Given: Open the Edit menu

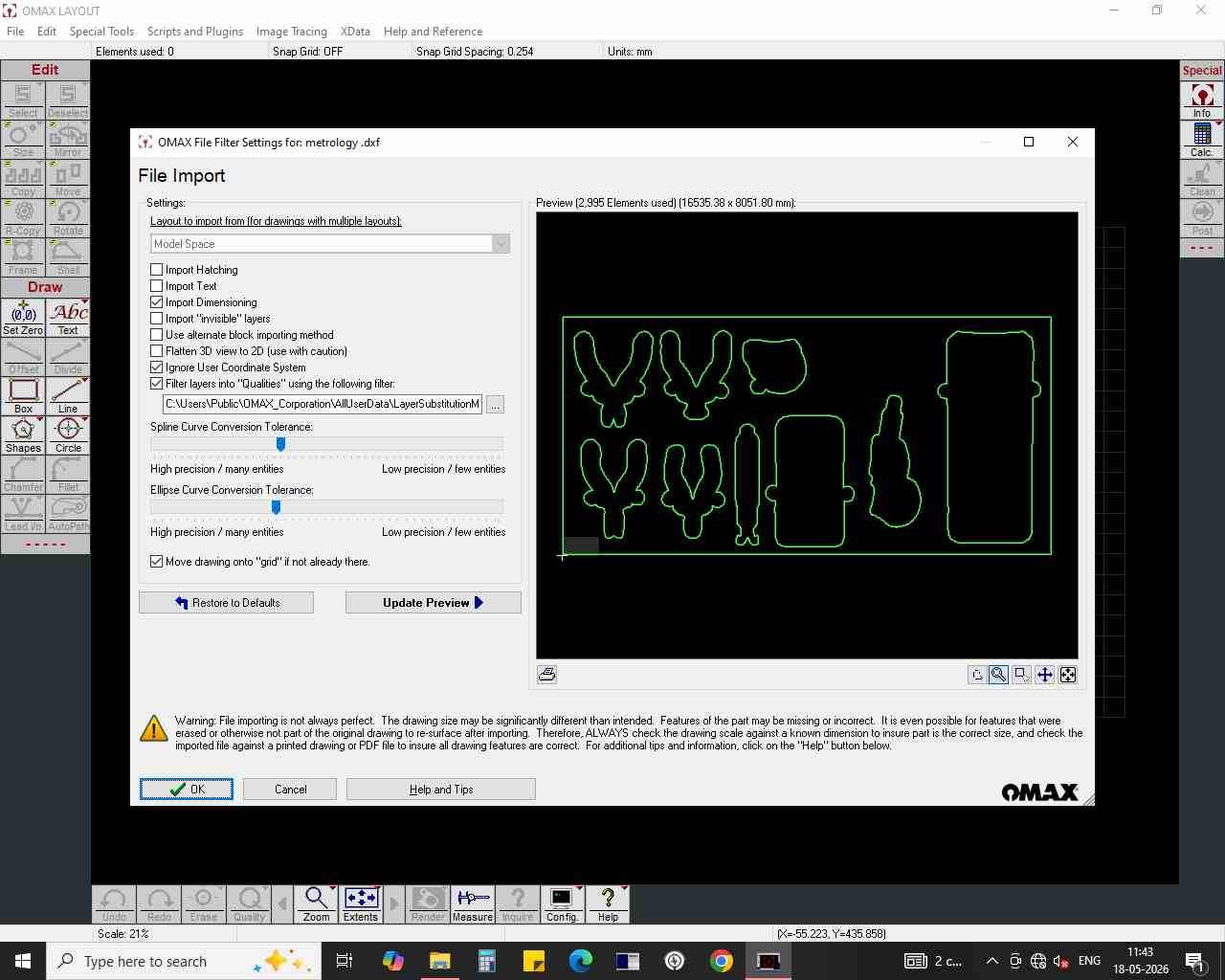Looking at the screenshot, I should point(47,32).
